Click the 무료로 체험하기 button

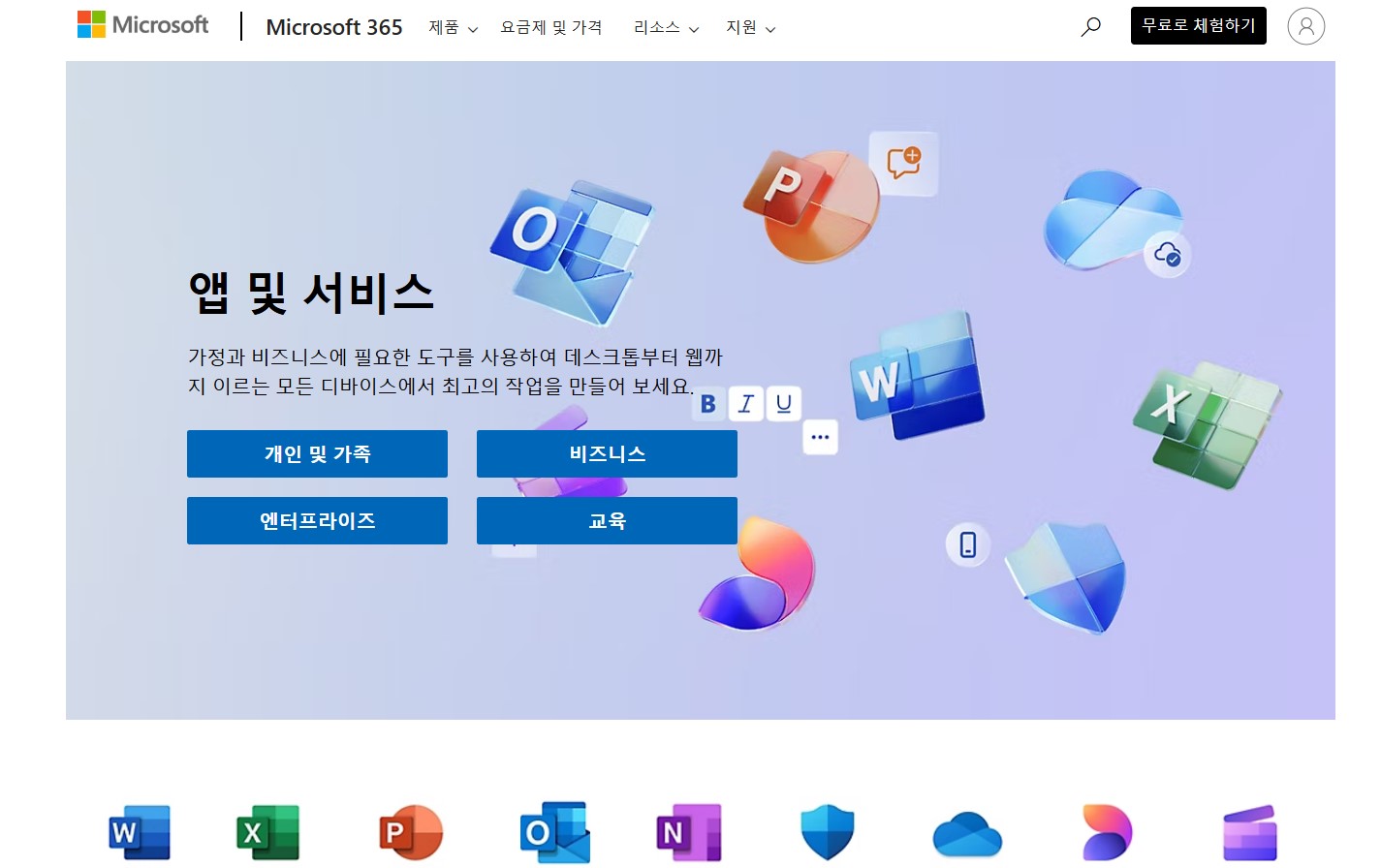point(1198,26)
